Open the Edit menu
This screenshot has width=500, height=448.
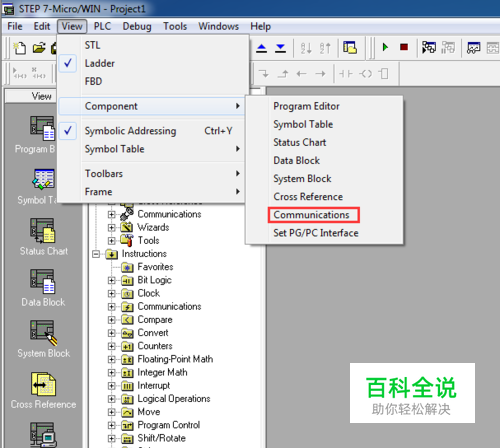(x=42, y=26)
